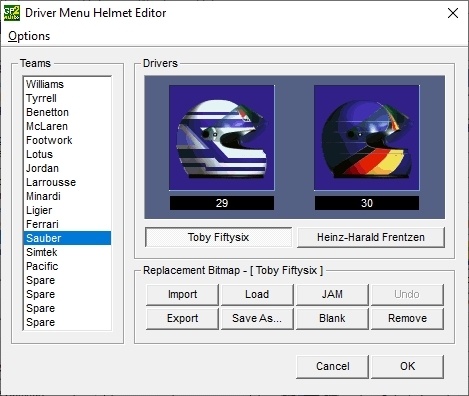Screen dimensions: 469x396
Task: Click the Export button
Action: (182, 319)
